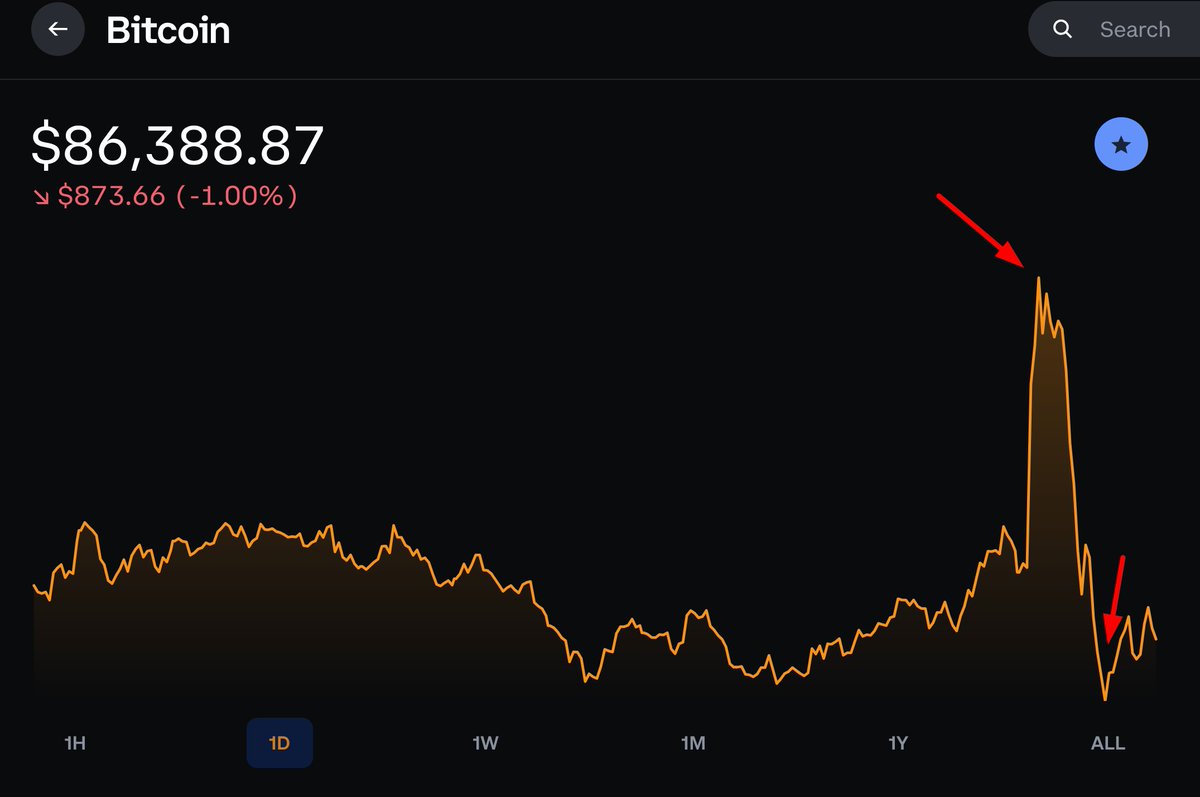Go back using the arrow button
The width and height of the screenshot is (1200, 797).
[58, 29]
